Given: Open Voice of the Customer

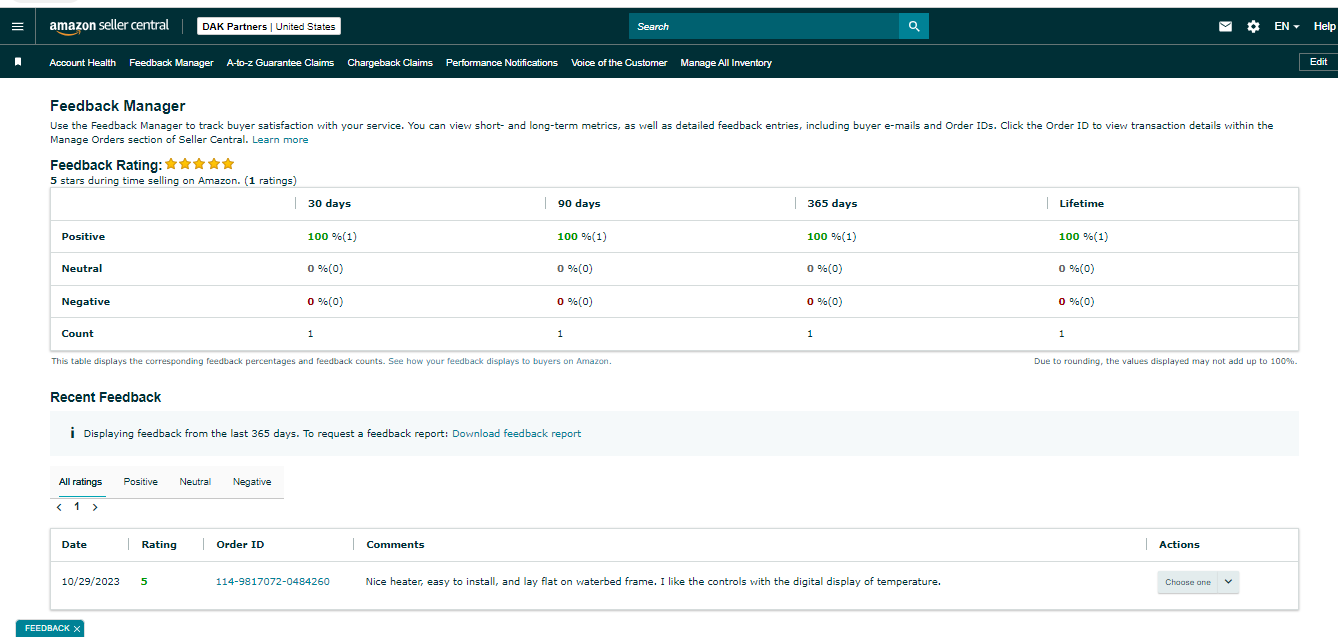Looking at the screenshot, I should tap(619, 62).
